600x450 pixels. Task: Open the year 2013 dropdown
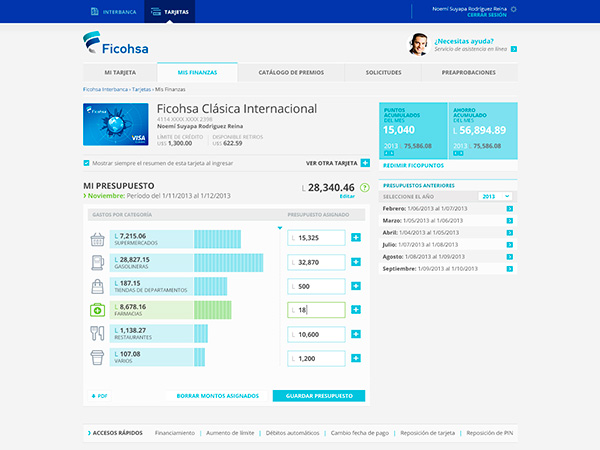(x=495, y=196)
